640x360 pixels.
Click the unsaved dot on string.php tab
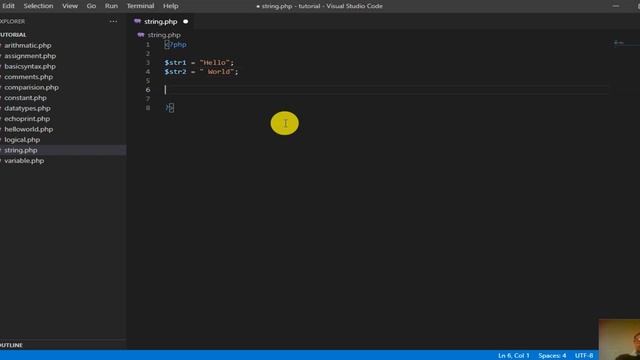click(x=186, y=22)
